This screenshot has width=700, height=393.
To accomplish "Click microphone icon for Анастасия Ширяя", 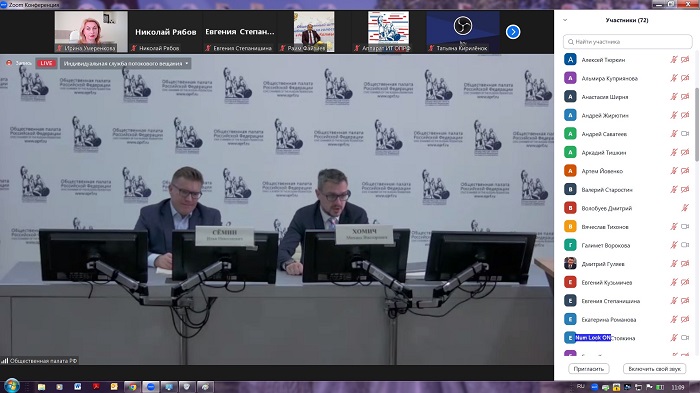I will (x=674, y=96).
